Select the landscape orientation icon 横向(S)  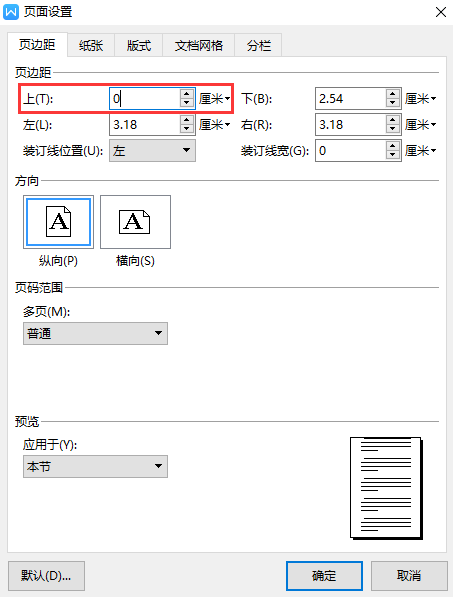coord(135,222)
